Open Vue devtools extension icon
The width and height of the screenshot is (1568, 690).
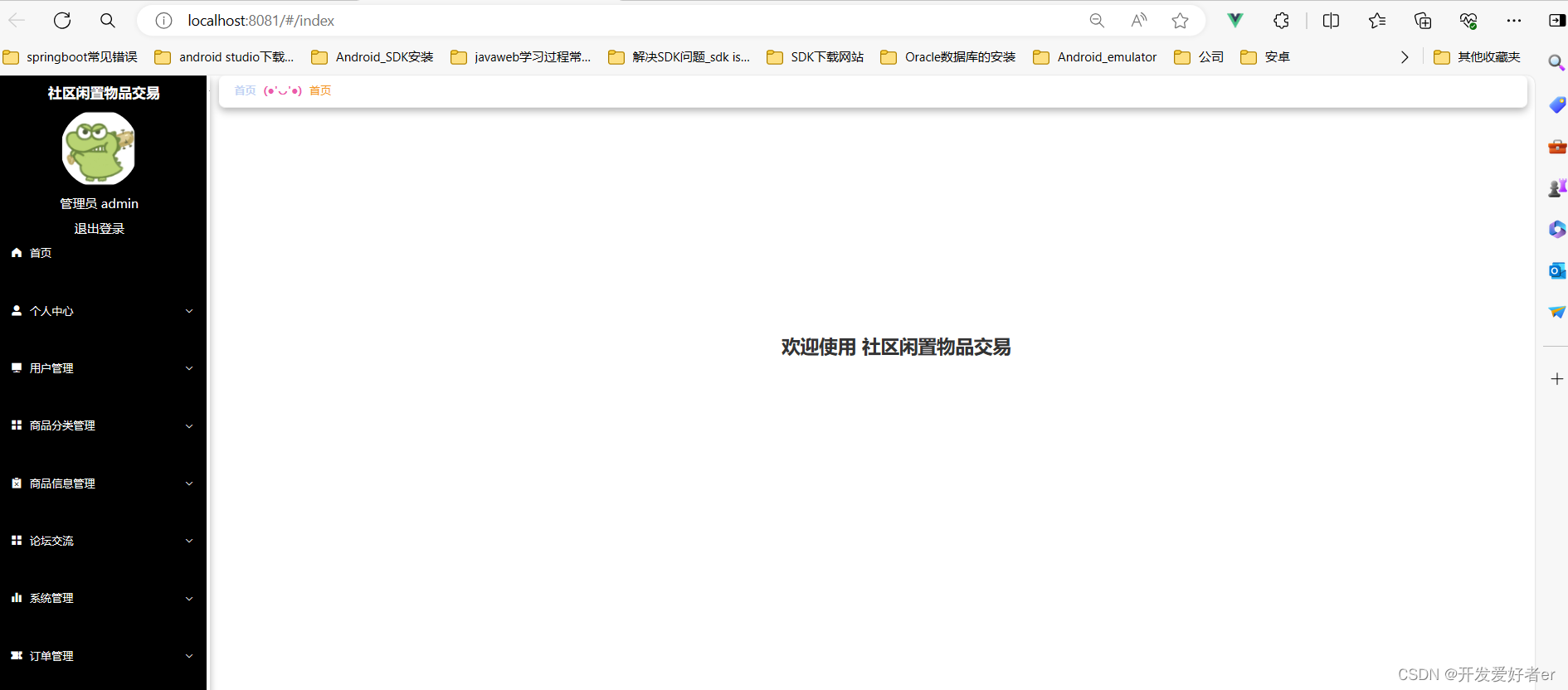[1235, 21]
